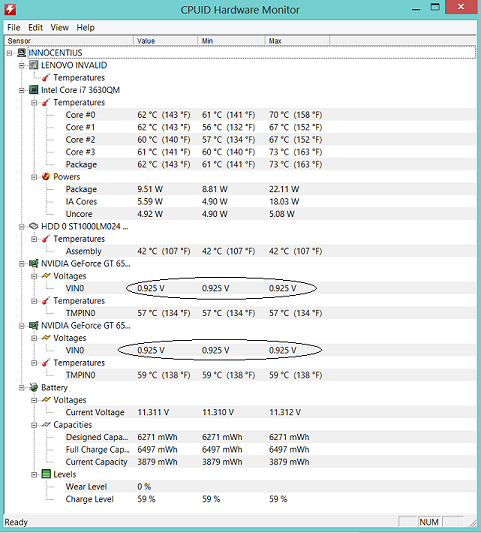
Task: Collapse the HDD 0 ST1000LM024 node
Action: coord(22,227)
